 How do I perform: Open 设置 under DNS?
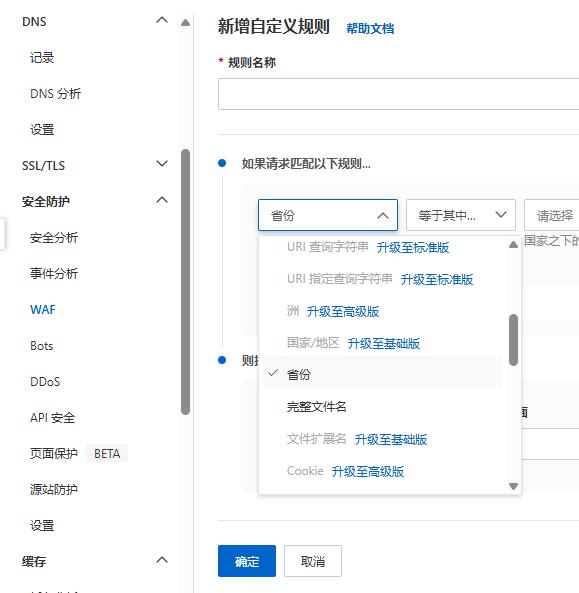[x=42, y=130]
